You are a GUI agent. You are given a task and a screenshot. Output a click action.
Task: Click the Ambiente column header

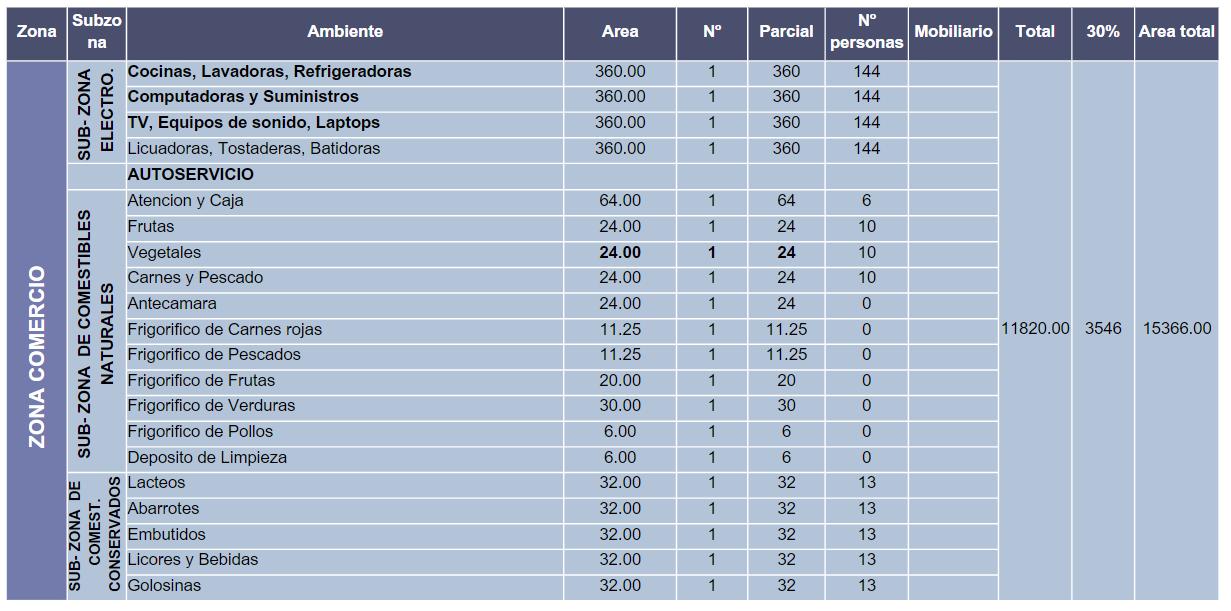345,32
